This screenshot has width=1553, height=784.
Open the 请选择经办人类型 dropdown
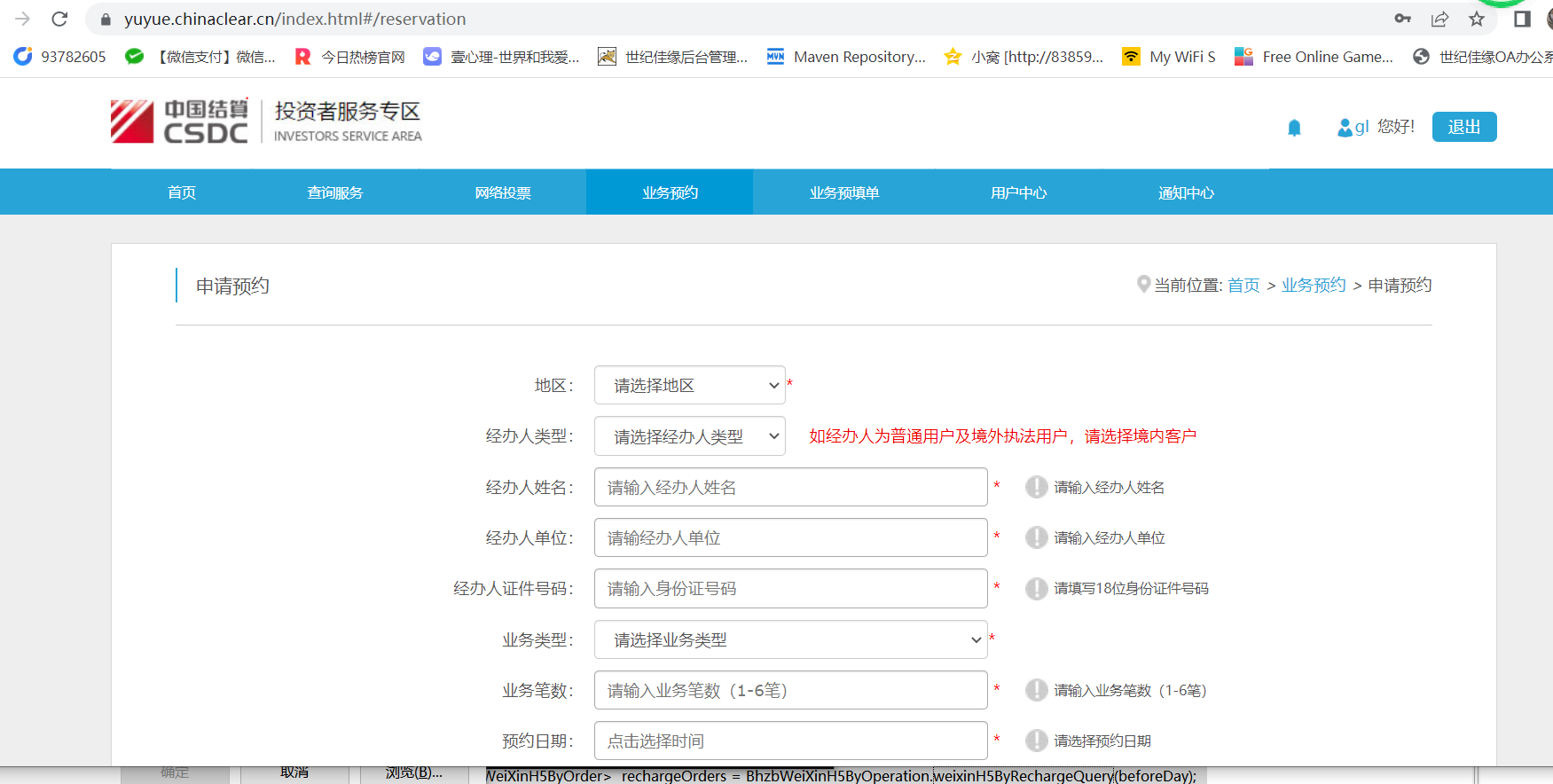click(689, 436)
